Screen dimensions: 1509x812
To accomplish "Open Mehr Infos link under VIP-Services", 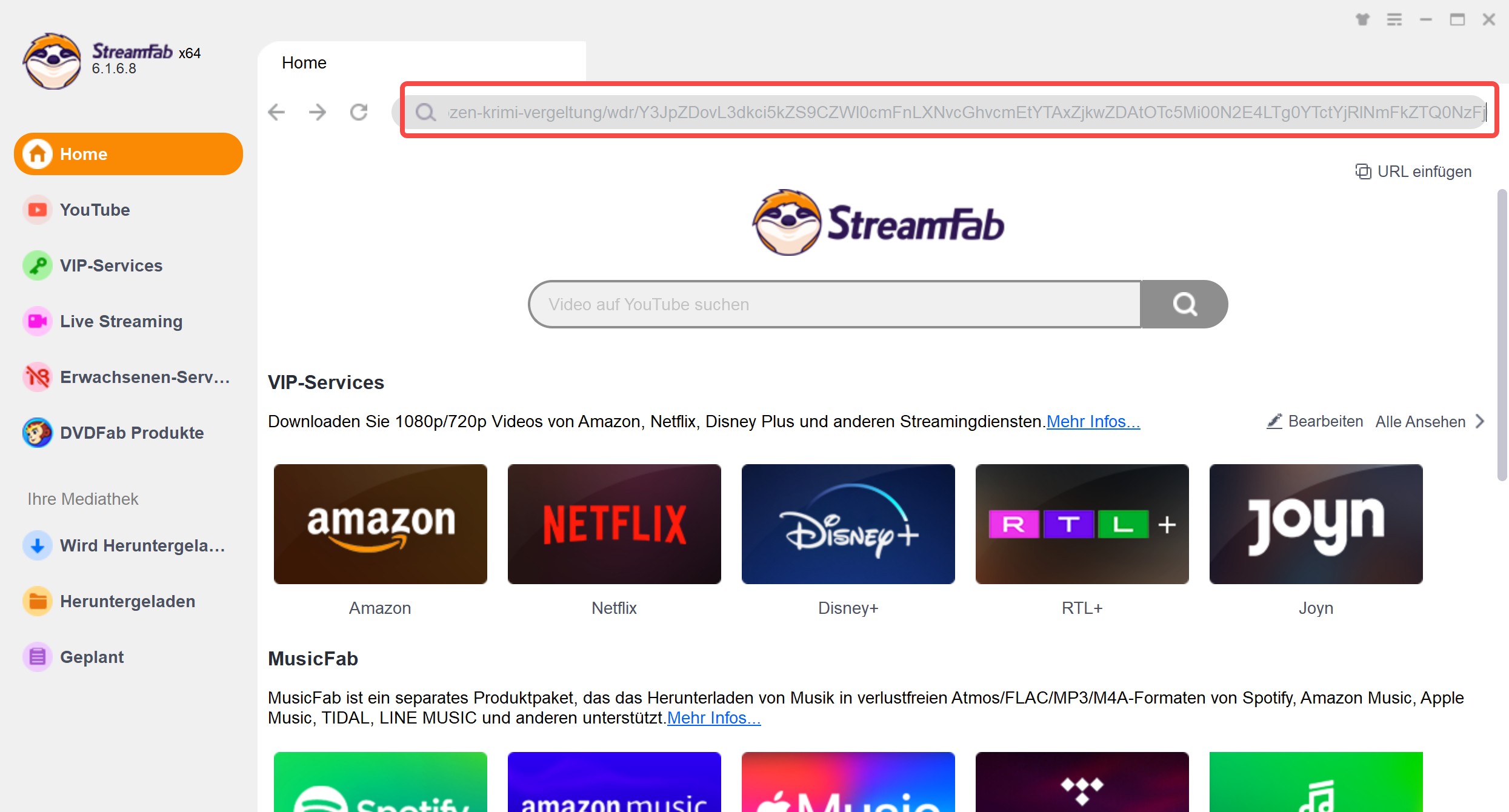I will 1093,421.
